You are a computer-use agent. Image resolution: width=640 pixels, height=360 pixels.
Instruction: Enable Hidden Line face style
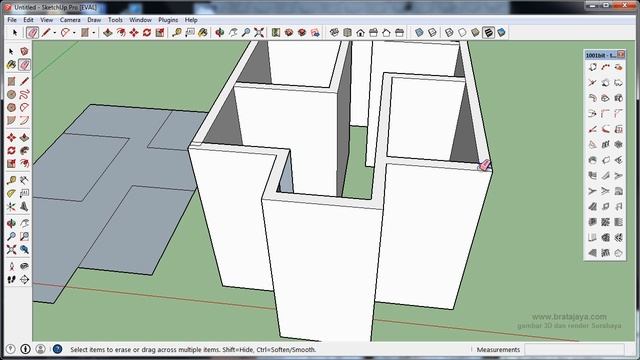point(462,33)
